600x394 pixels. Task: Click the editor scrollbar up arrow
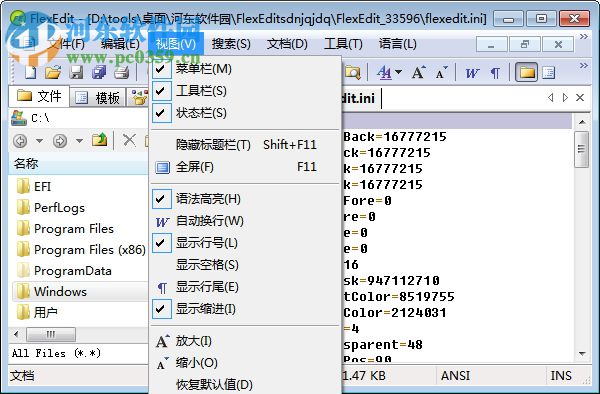(x=582, y=122)
